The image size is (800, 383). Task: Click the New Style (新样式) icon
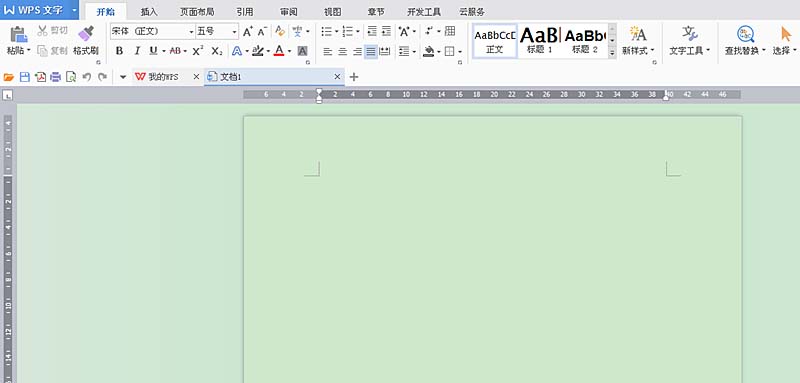638,34
